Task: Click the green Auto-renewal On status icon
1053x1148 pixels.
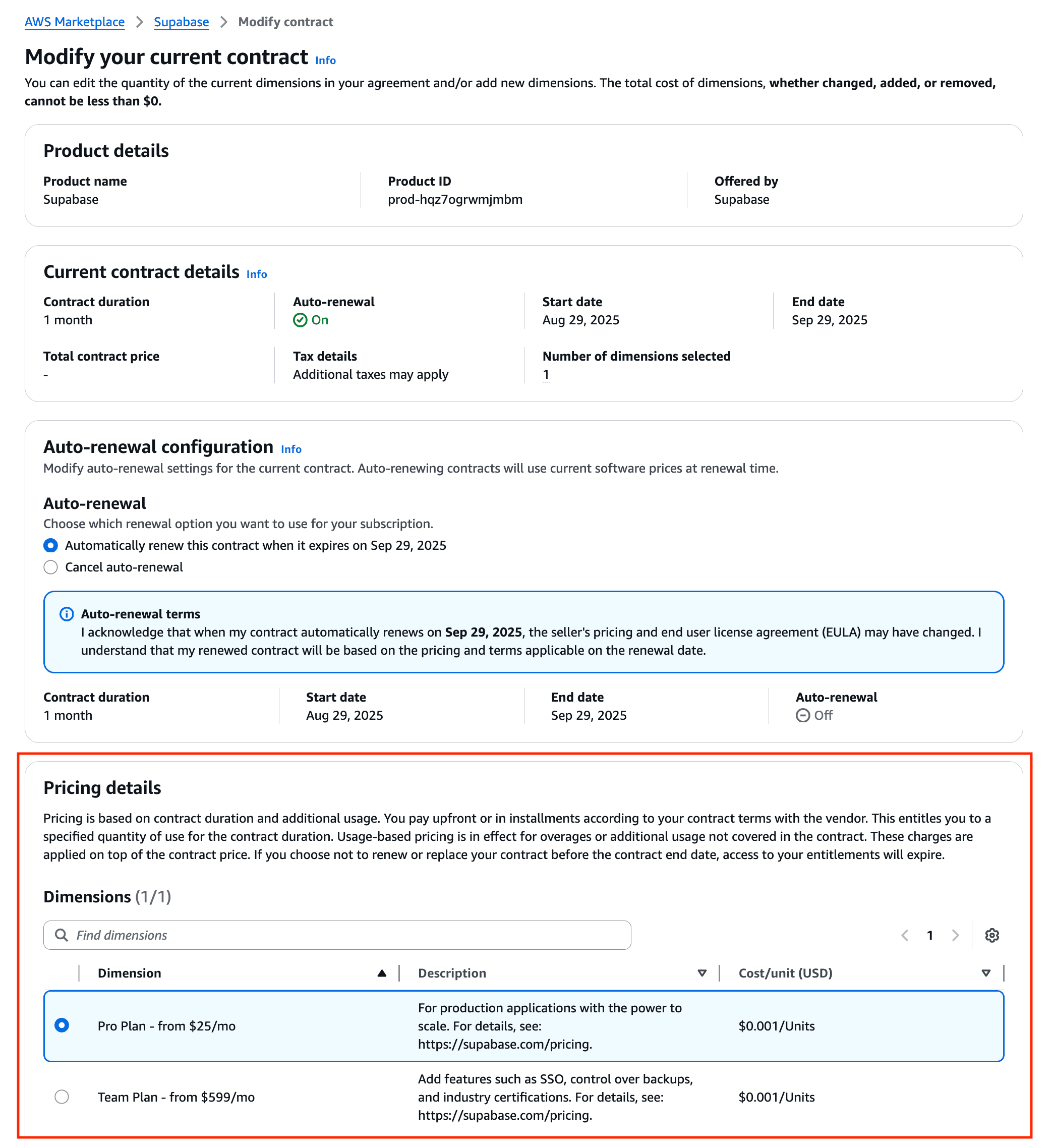Action: click(300, 320)
